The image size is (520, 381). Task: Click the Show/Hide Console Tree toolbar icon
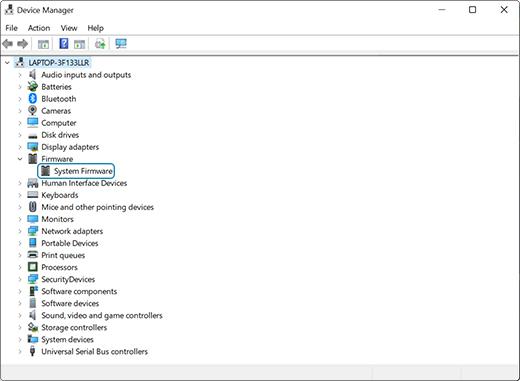[43, 44]
